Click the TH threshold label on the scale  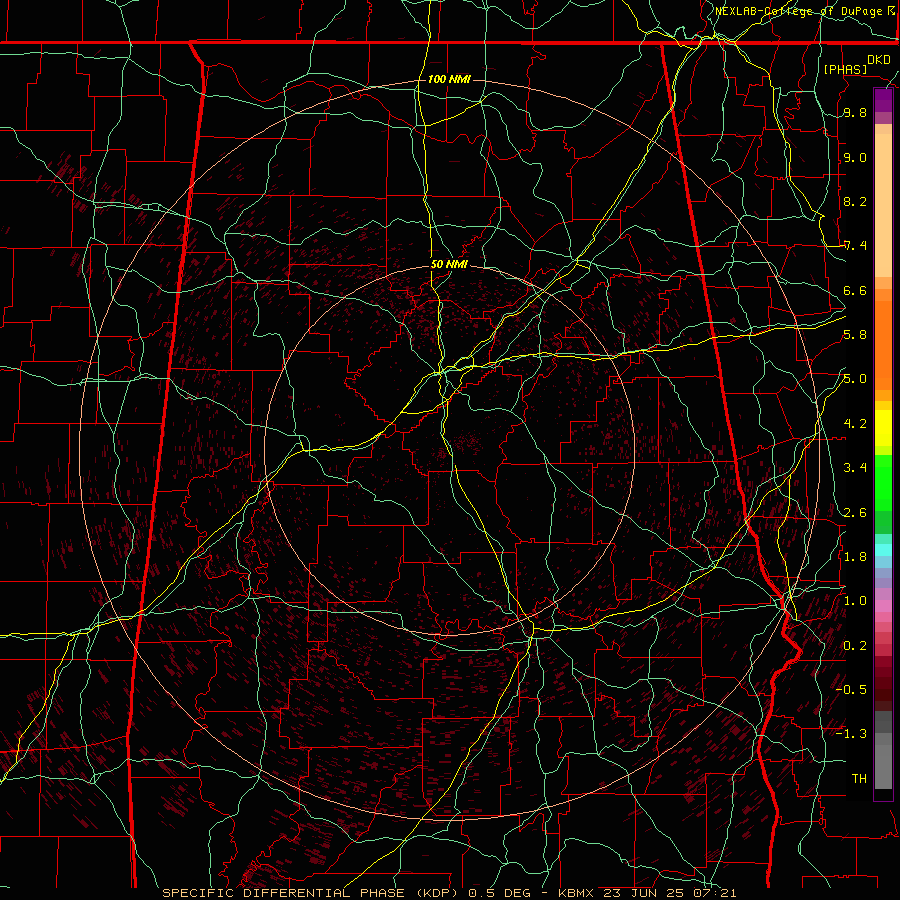(859, 779)
